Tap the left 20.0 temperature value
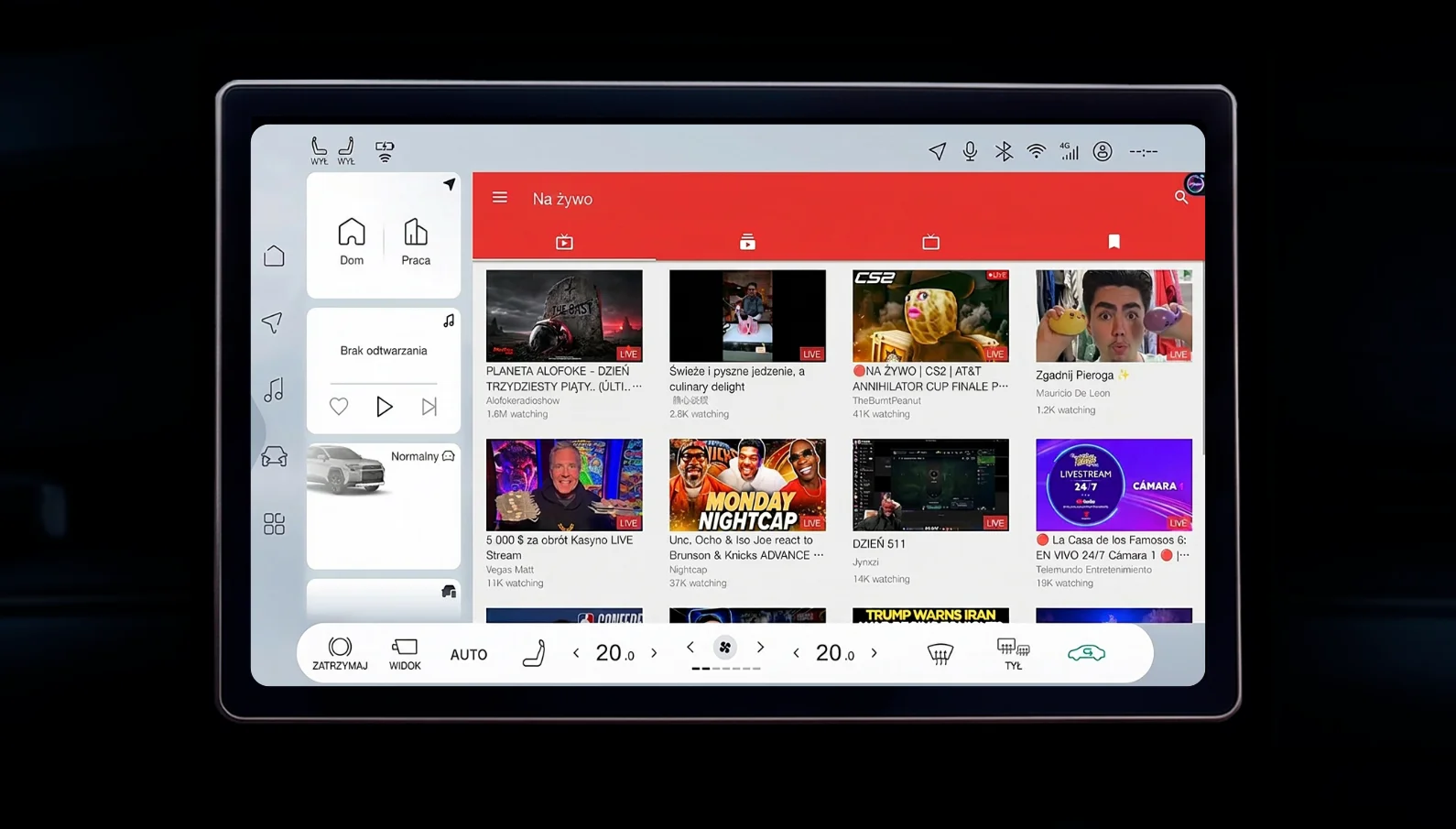Viewport: 1456px width, 829px height. [615, 653]
